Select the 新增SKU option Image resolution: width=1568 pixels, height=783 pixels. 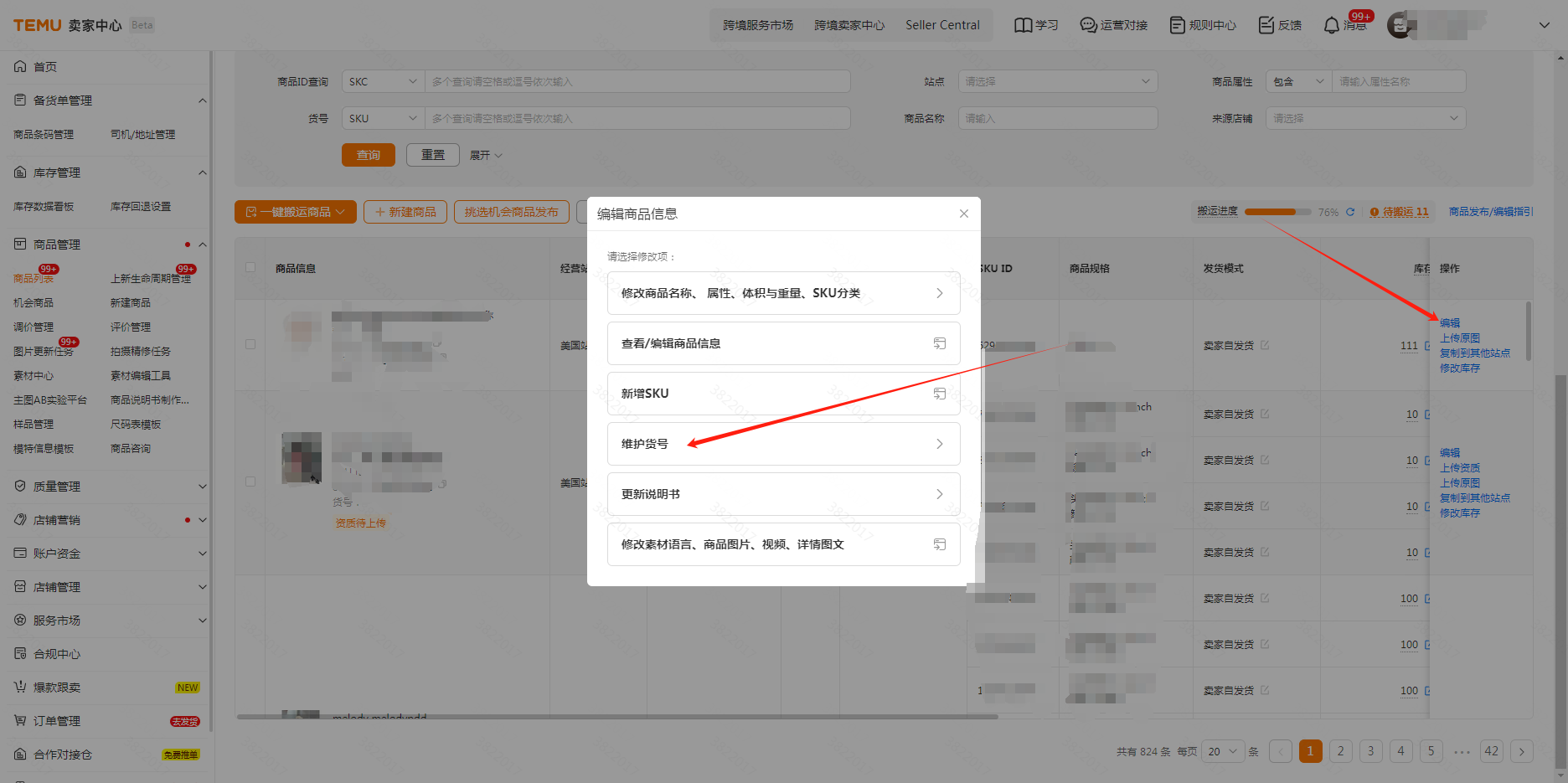pyautogui.click(x=783, y=394)
